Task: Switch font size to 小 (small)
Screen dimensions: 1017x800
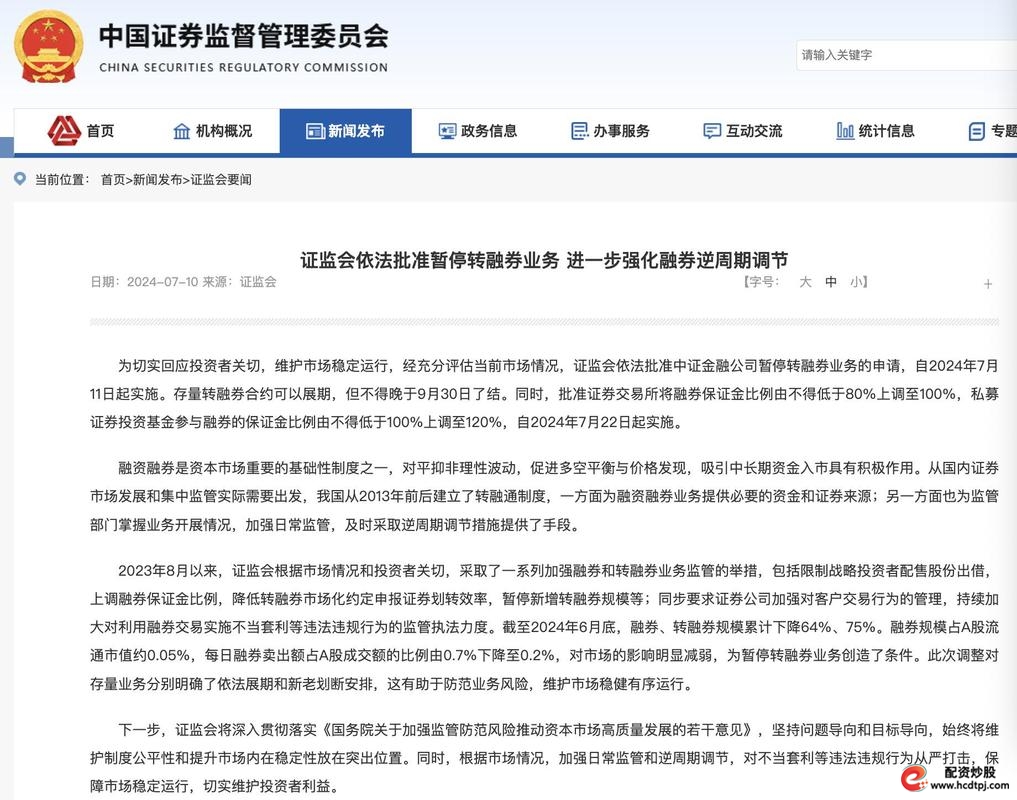Action: (857, 283)
